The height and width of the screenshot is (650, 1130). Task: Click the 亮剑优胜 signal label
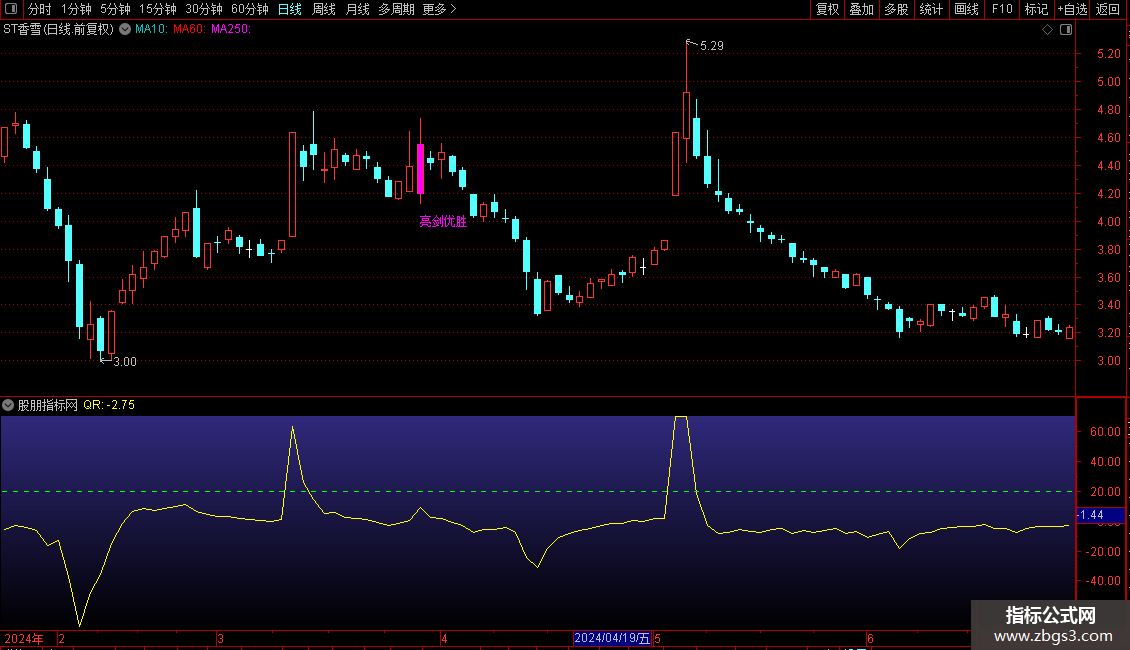(x=443, y=222)
